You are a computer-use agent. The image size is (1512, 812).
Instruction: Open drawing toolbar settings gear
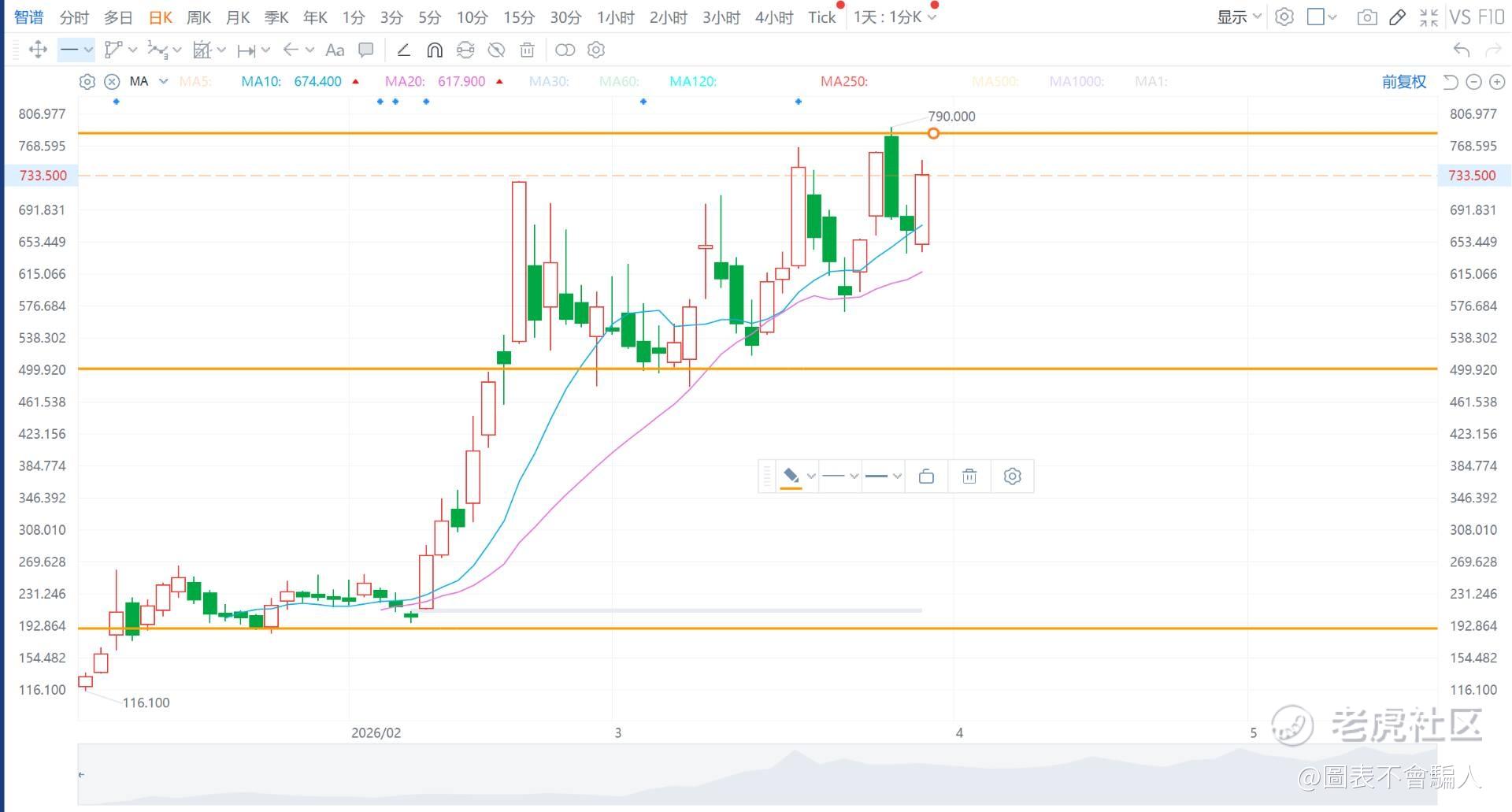point(596,50)
